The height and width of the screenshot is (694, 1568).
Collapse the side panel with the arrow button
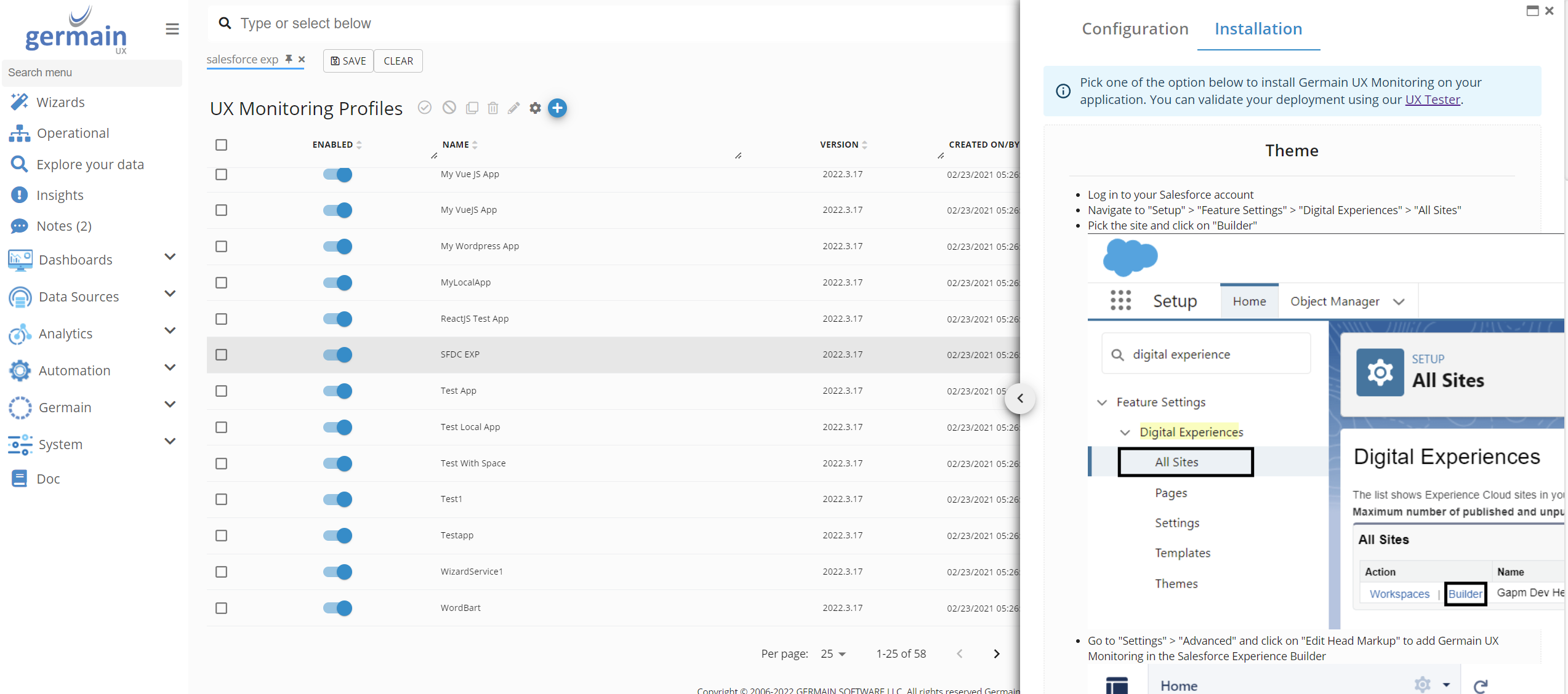coord(1020,398)
